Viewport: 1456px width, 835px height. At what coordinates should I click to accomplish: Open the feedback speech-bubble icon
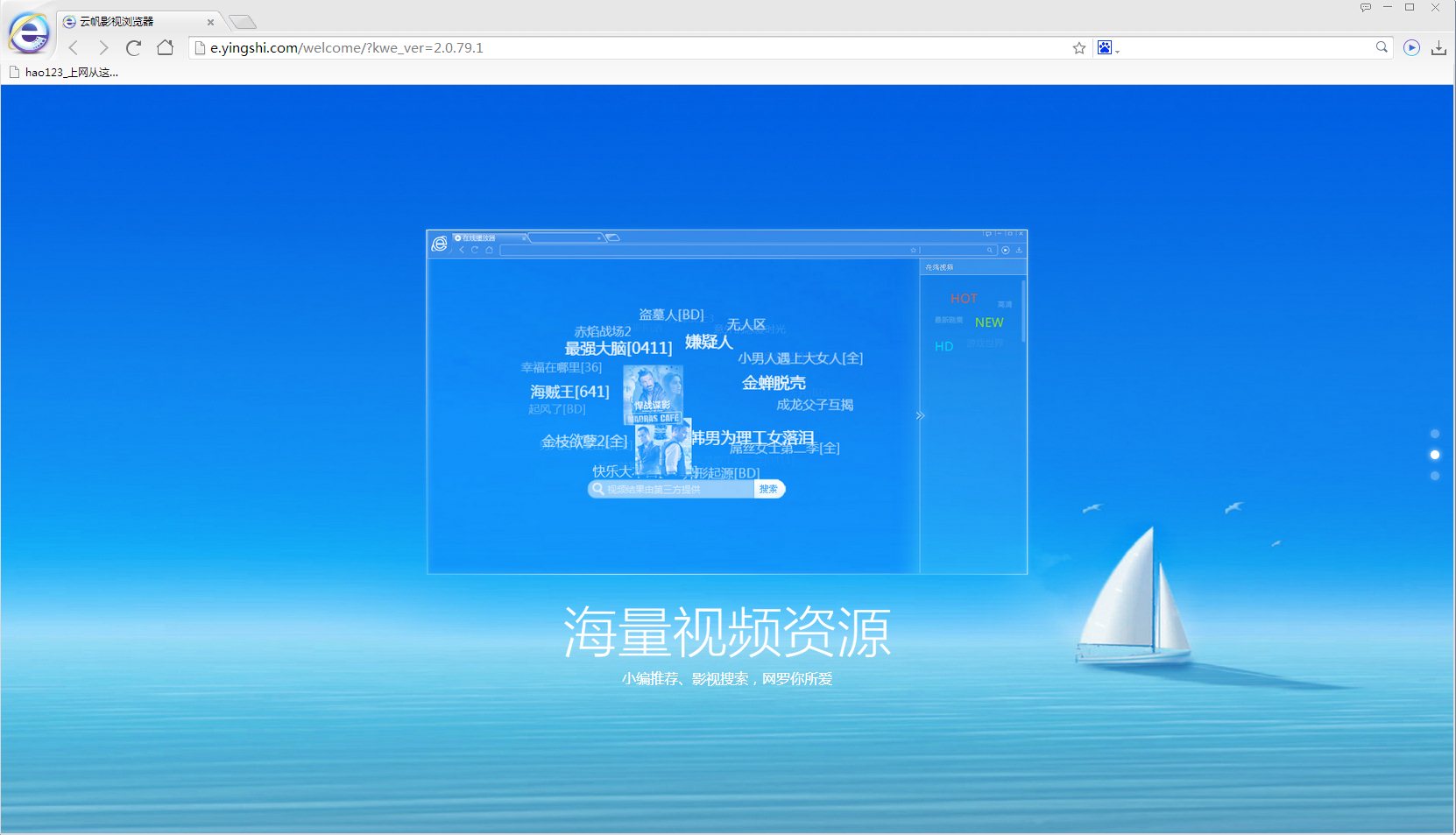[x=1365, y=8]
